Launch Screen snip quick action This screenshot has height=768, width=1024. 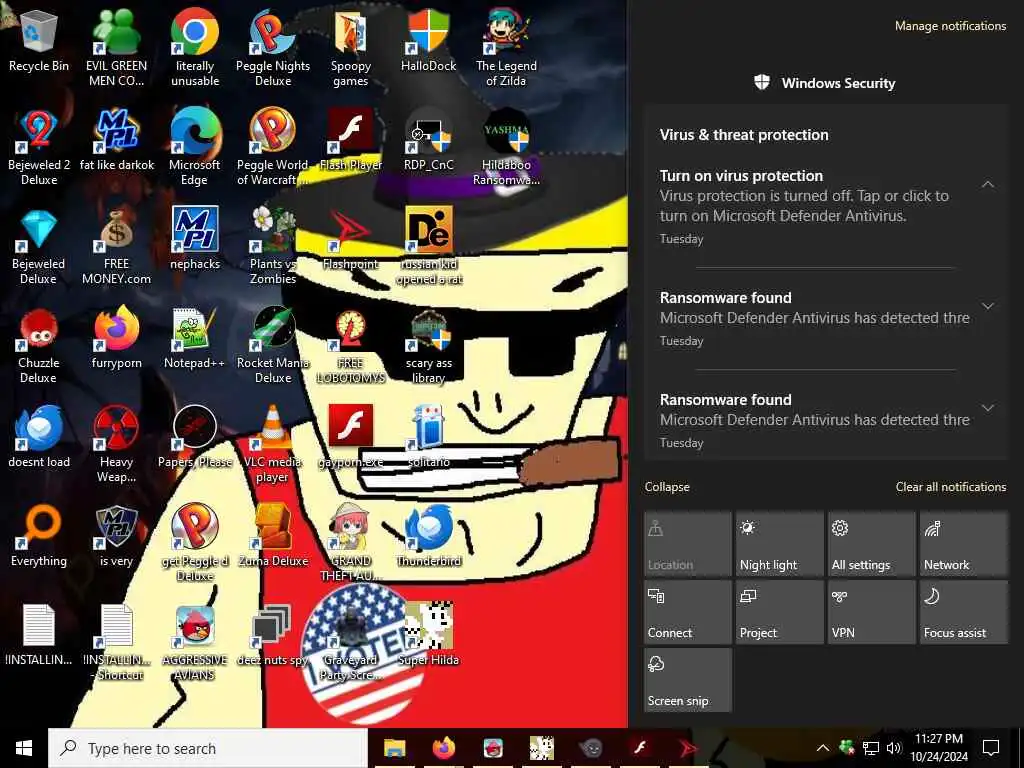tap(688, 680)
